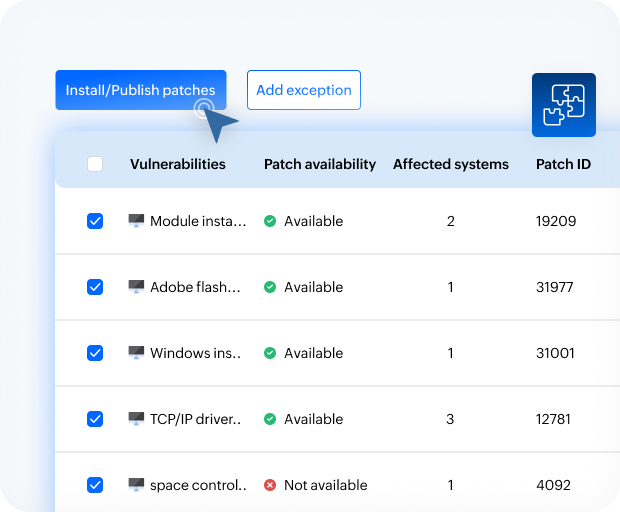The image size is (620, 512).
Task: Uncheck the space control.. row checkbox
Action: click(x=95, y=485)
